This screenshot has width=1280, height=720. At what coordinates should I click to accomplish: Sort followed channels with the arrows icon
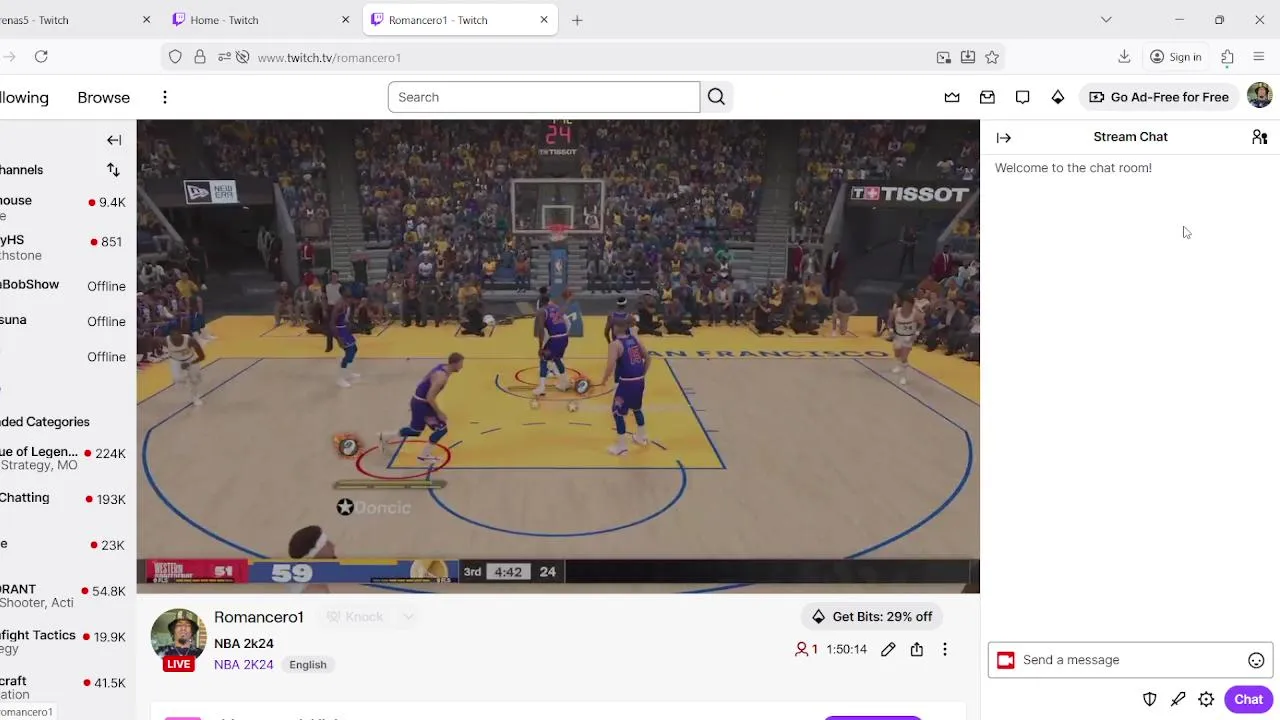pos(113,170)
